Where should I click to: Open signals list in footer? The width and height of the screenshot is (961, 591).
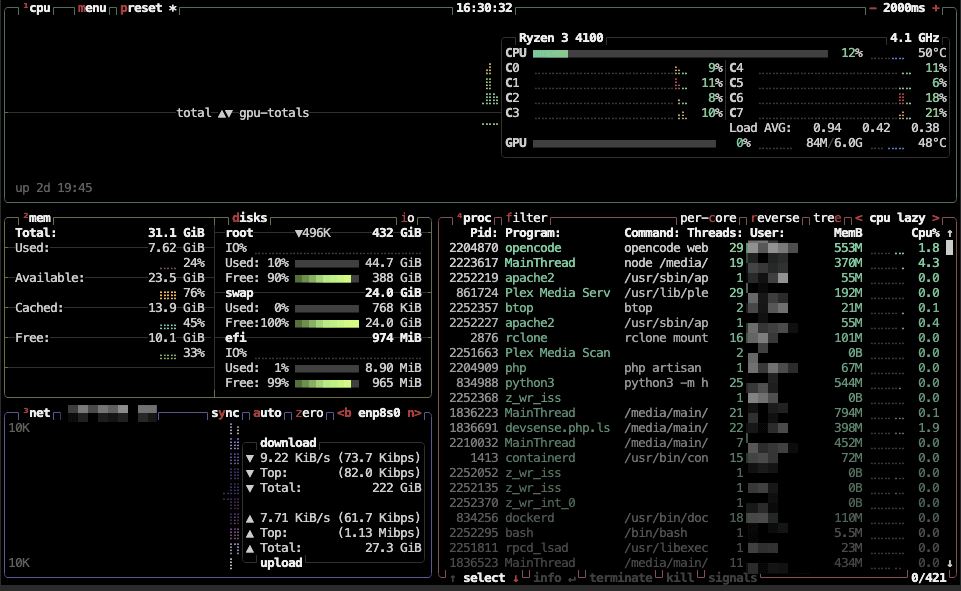click(732, 578)
